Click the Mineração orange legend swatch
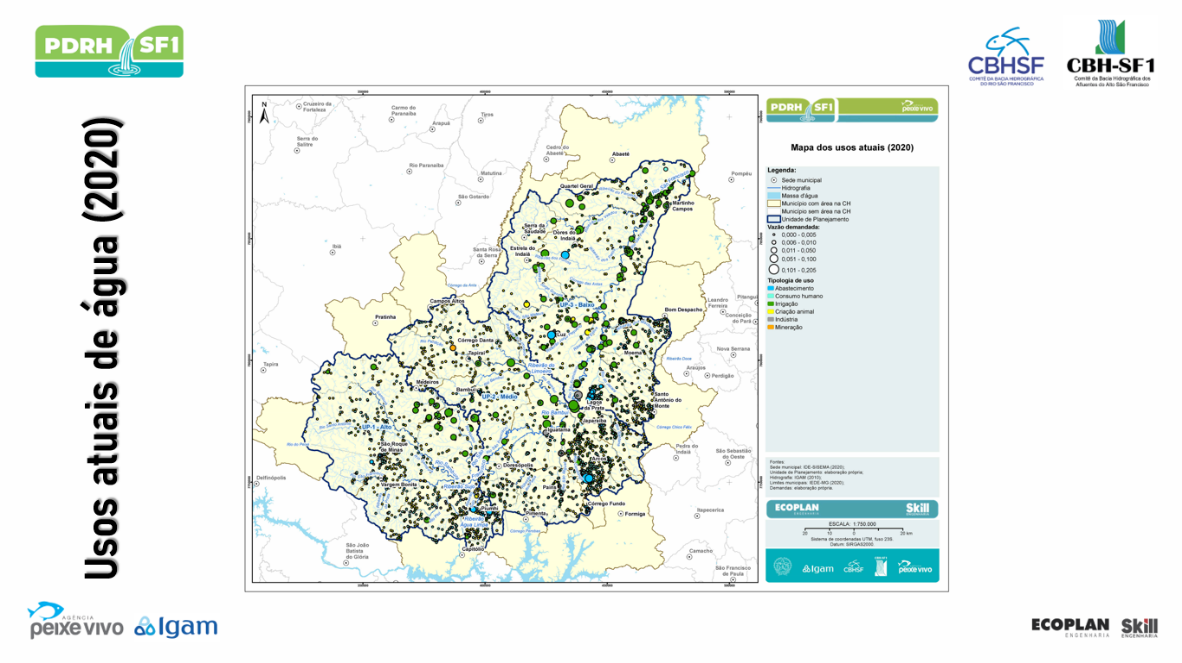Viewport: 1182px width, 663px height. (x=770, y=327)
